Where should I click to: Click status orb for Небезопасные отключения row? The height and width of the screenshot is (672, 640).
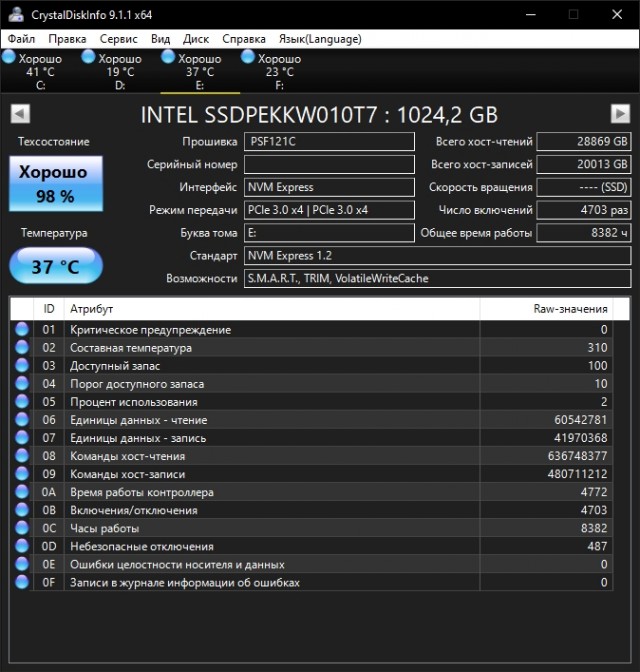point(22,546)
